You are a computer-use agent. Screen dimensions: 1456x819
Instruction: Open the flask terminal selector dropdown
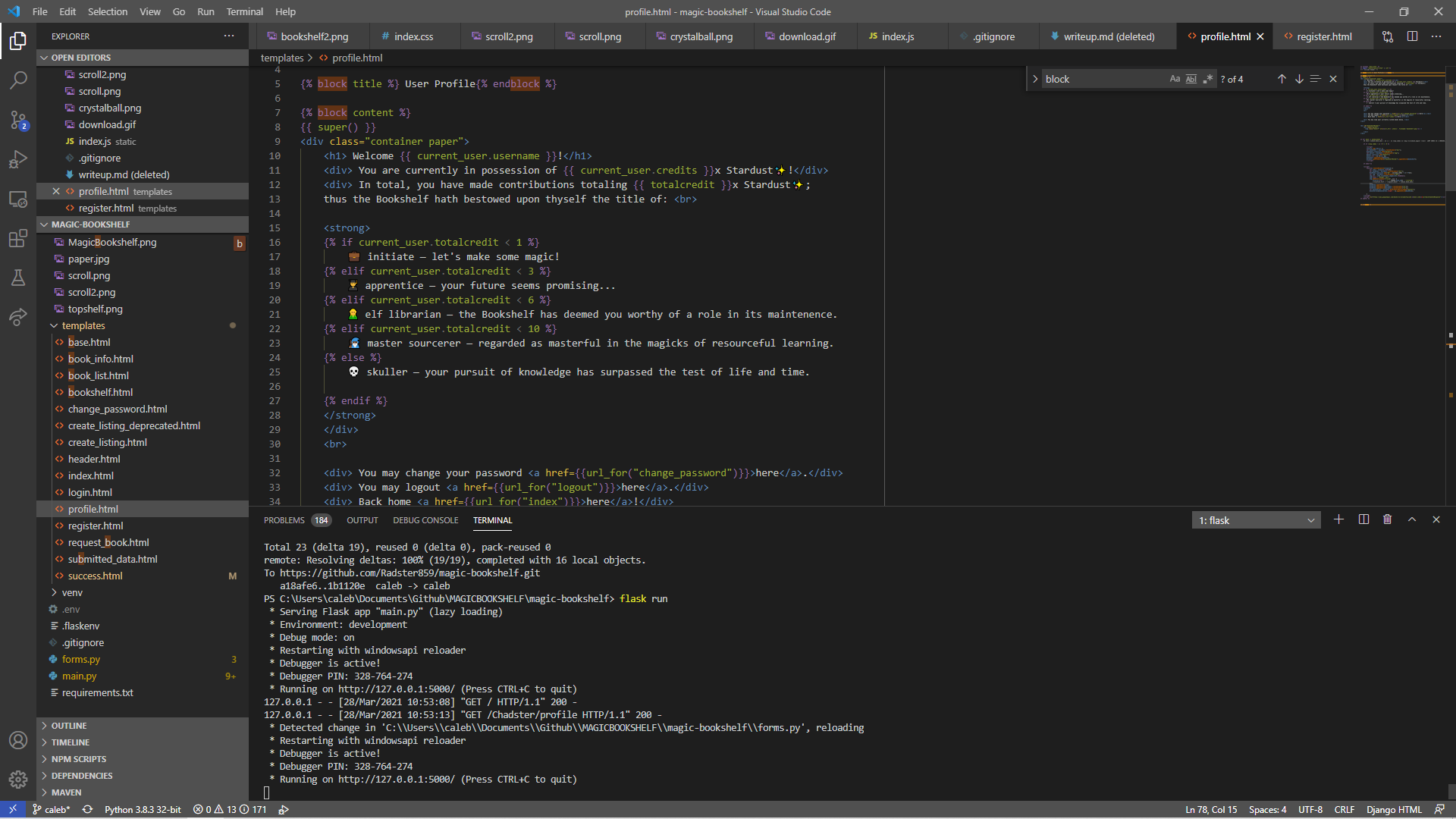click(1256, 520)
